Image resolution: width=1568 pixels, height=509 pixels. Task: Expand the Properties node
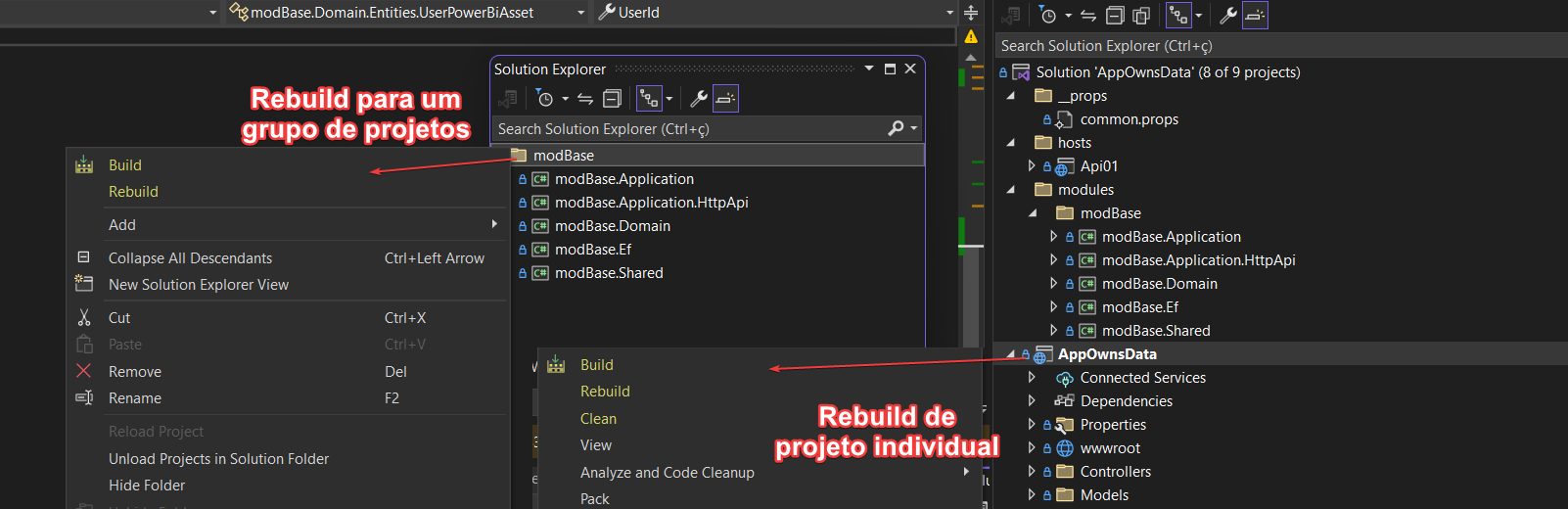pyautogui.click(x=1032, y=425)
